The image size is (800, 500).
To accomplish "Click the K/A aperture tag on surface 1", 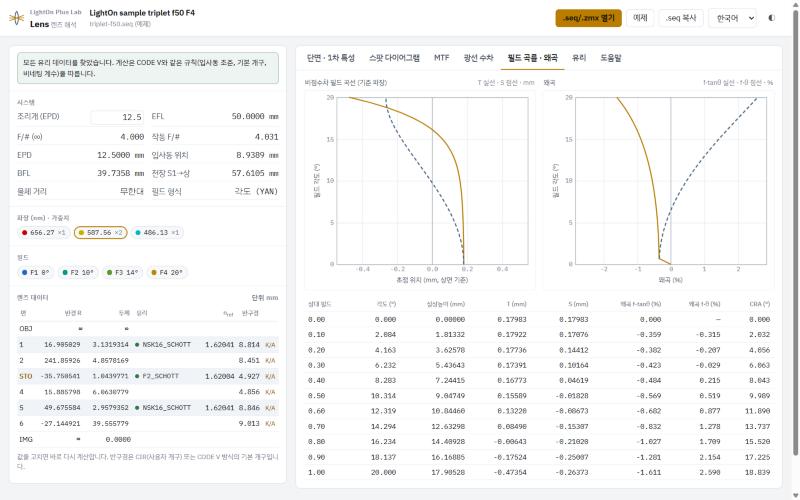I will [270, 345].
